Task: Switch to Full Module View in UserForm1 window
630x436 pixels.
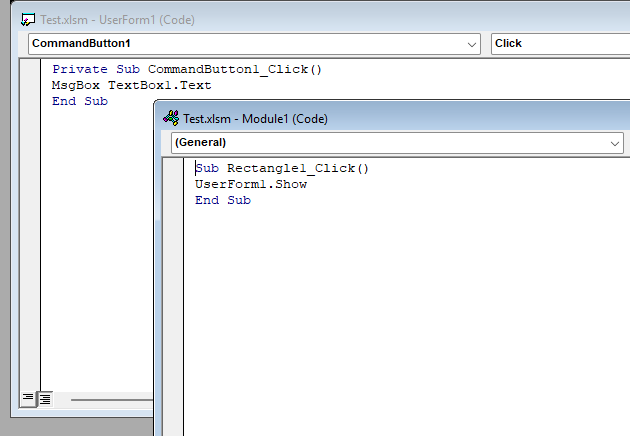Action: click(45, 399)
